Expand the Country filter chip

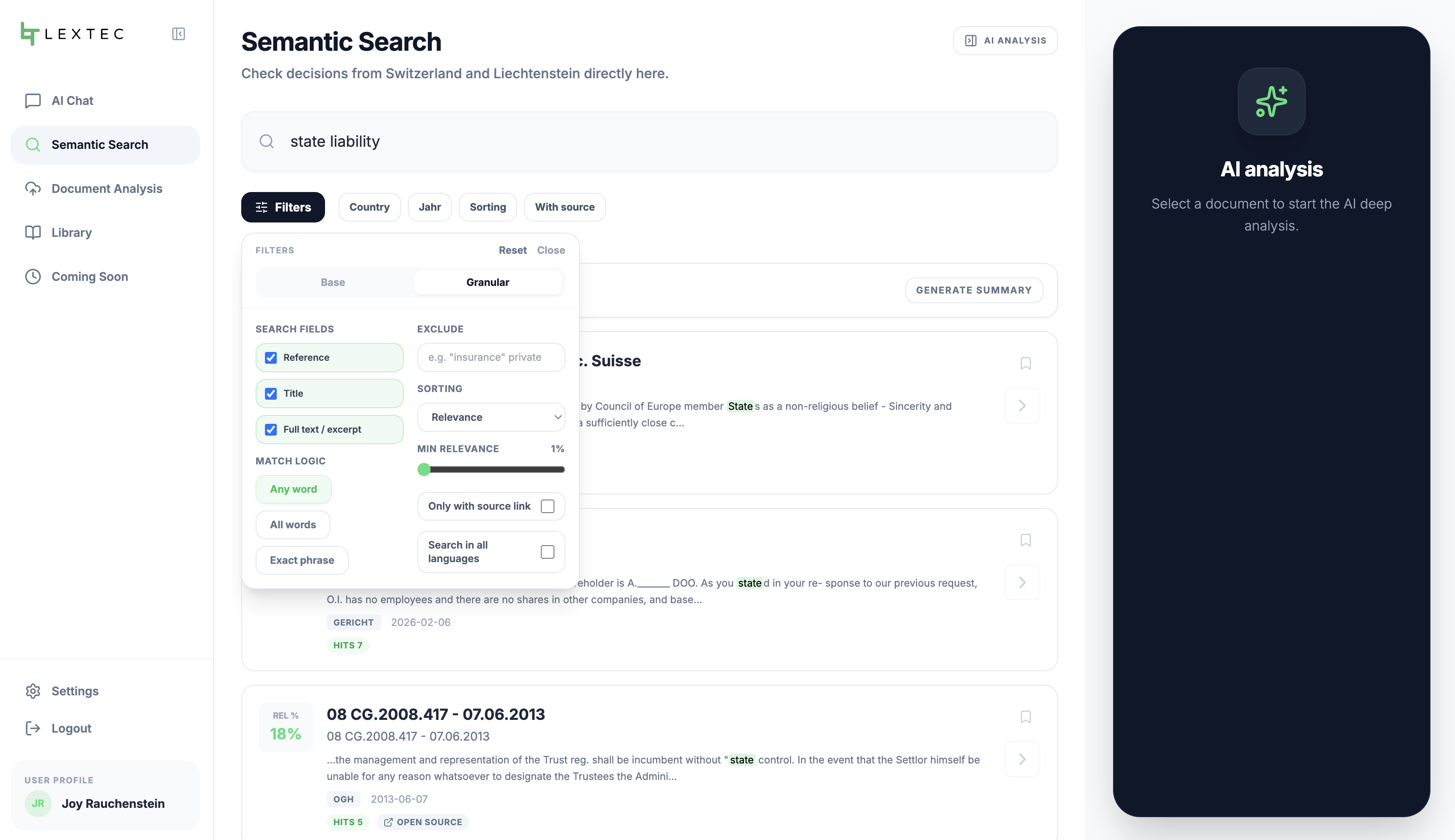coord(369,207)
